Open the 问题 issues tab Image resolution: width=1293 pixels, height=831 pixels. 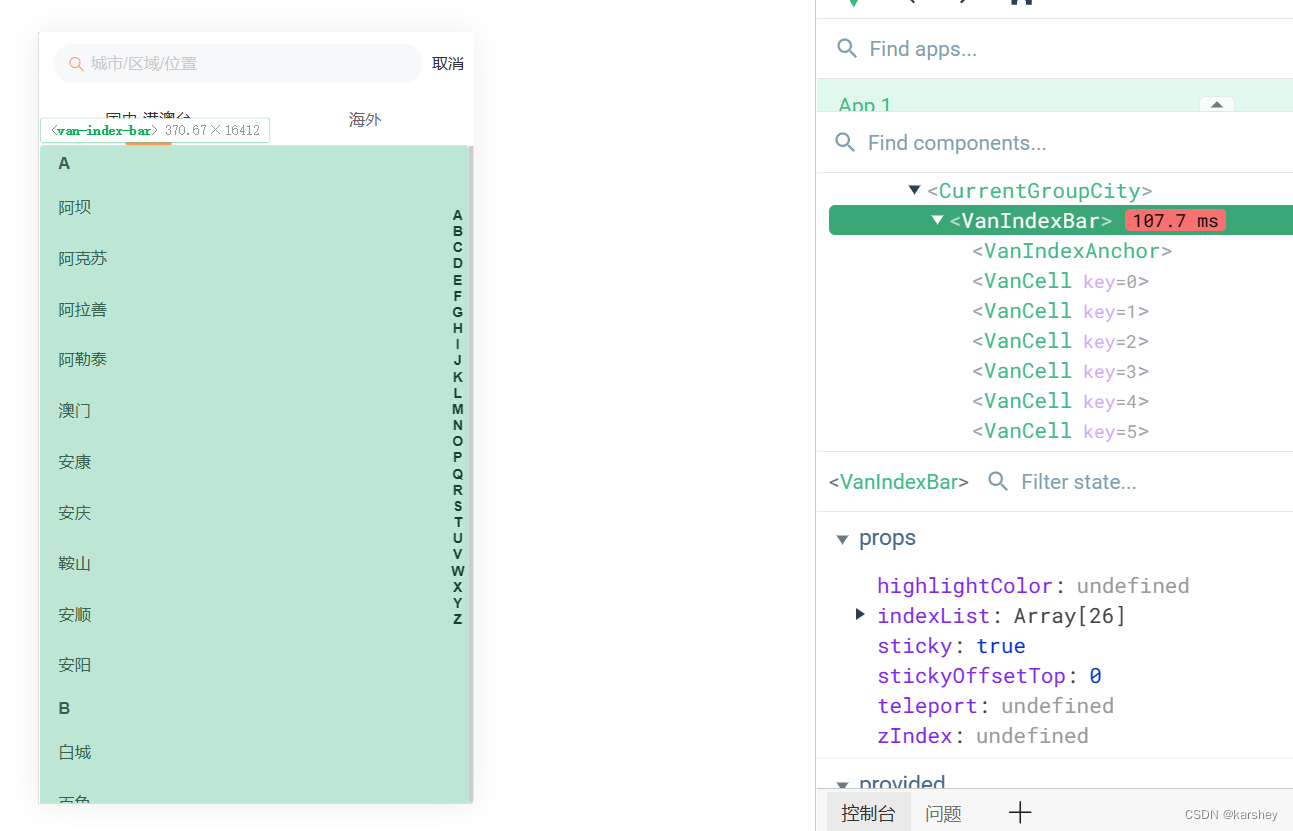point(943,814)
